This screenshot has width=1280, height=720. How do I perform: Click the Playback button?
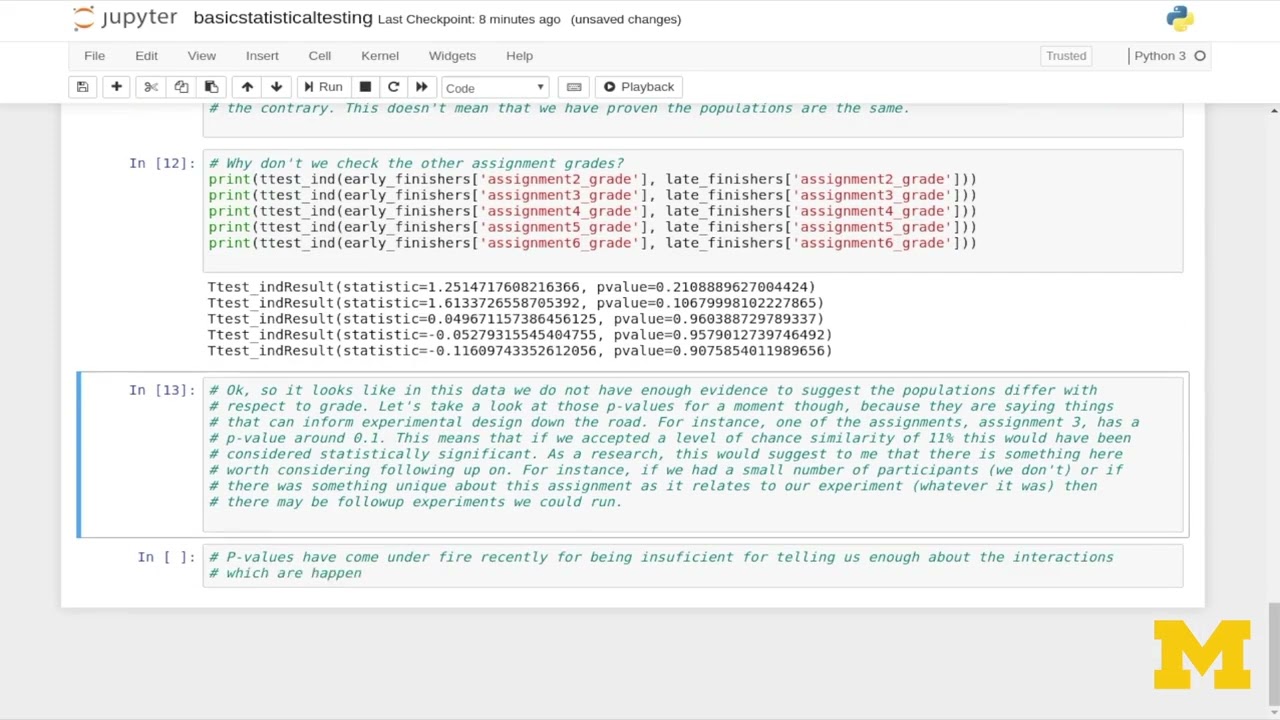pos(638,87)
